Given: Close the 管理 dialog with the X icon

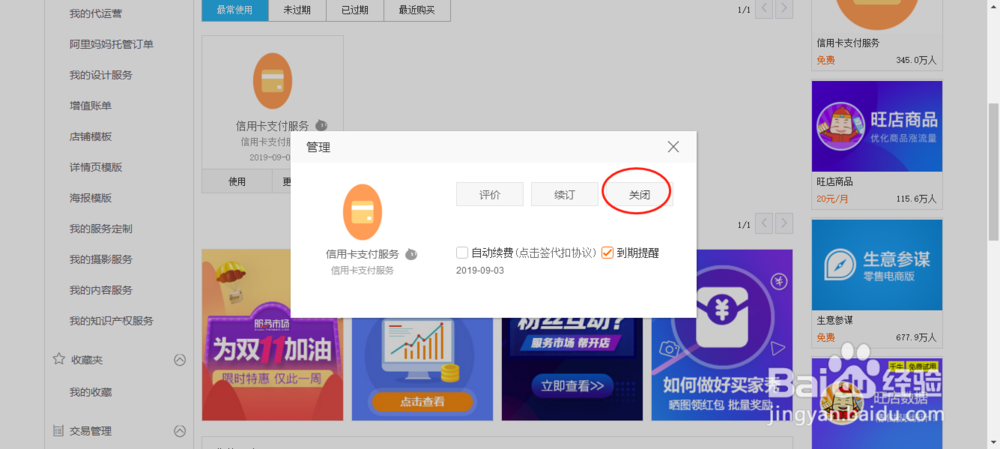Looking at the screenshot, I should 673,147.
